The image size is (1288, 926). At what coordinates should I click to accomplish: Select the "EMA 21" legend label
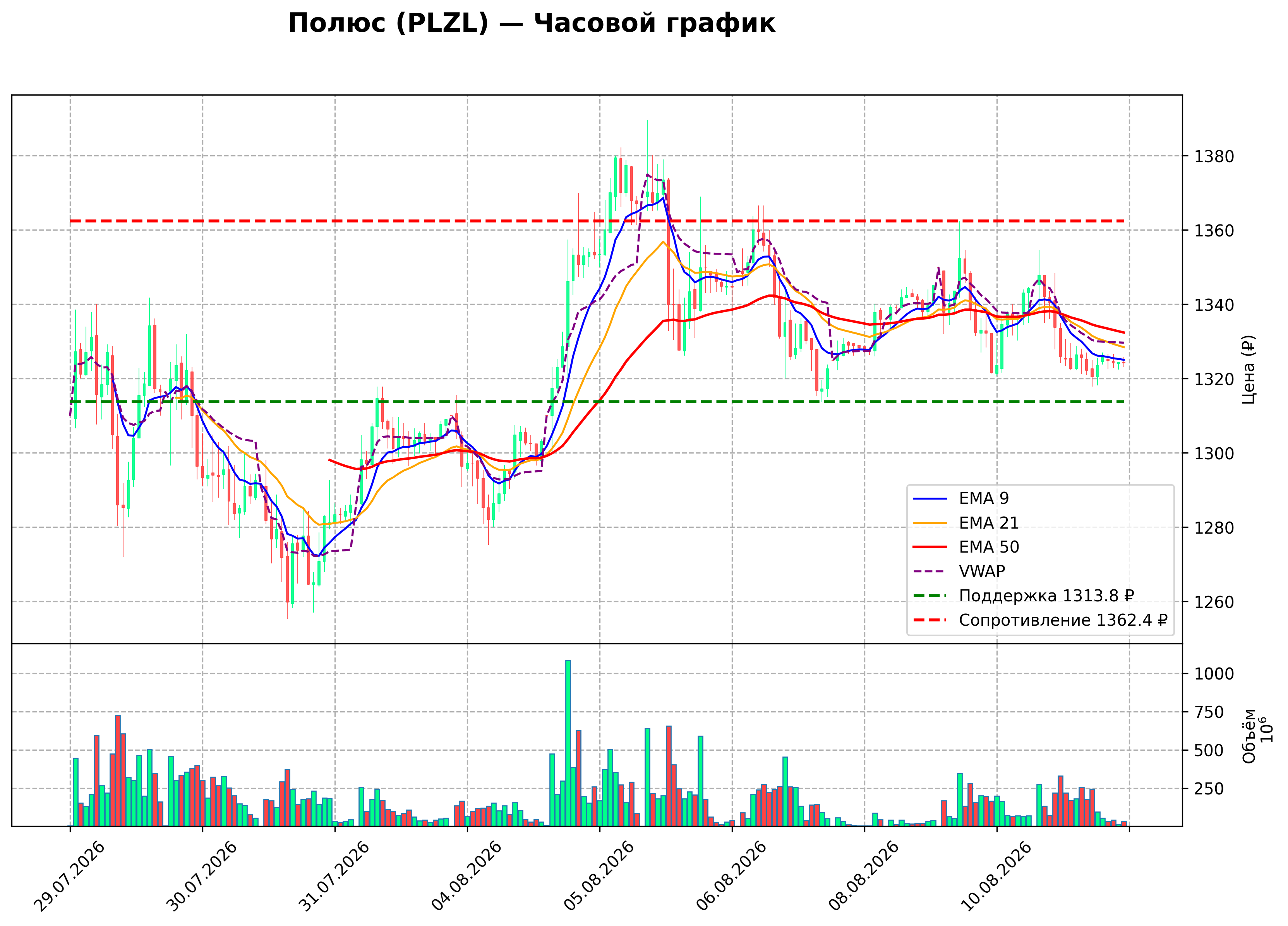coord(989,523)
